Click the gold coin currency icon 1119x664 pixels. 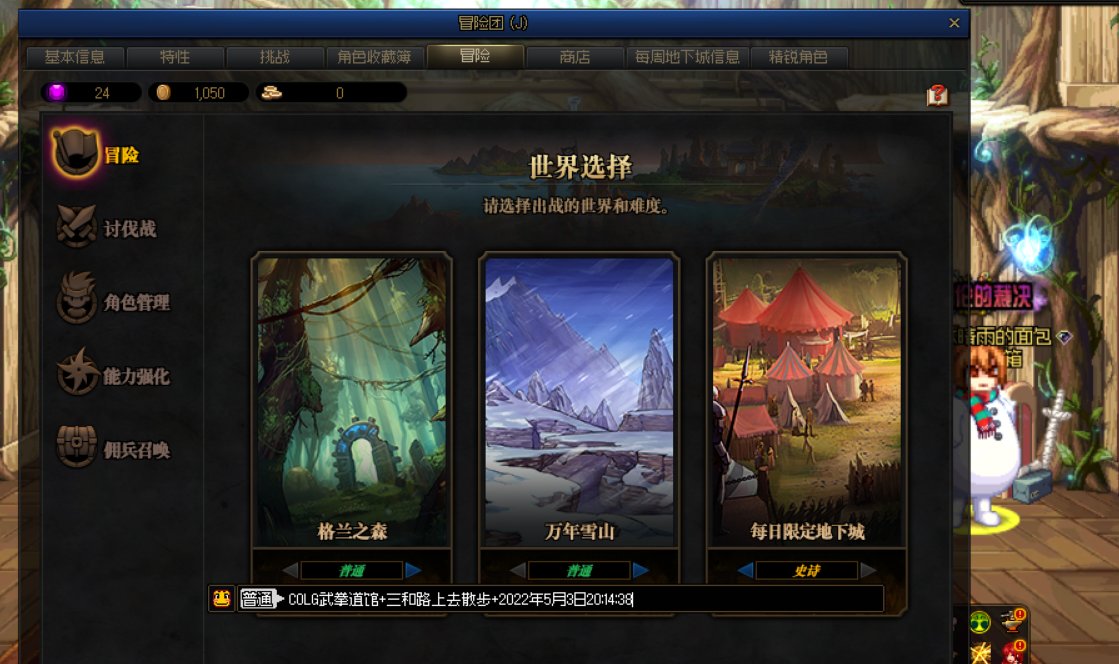coord(163,92)
